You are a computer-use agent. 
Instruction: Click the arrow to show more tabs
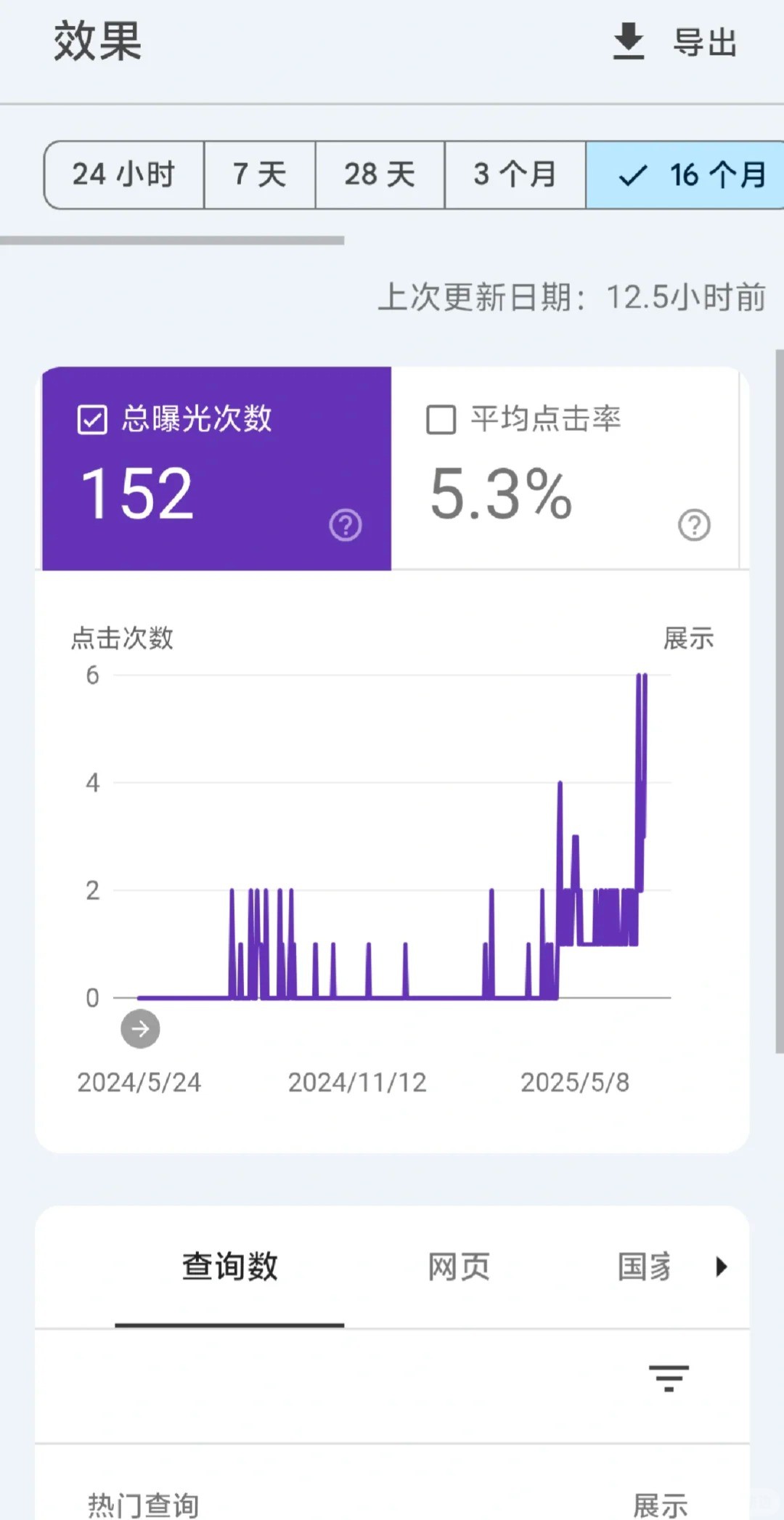click(721, 1267)
